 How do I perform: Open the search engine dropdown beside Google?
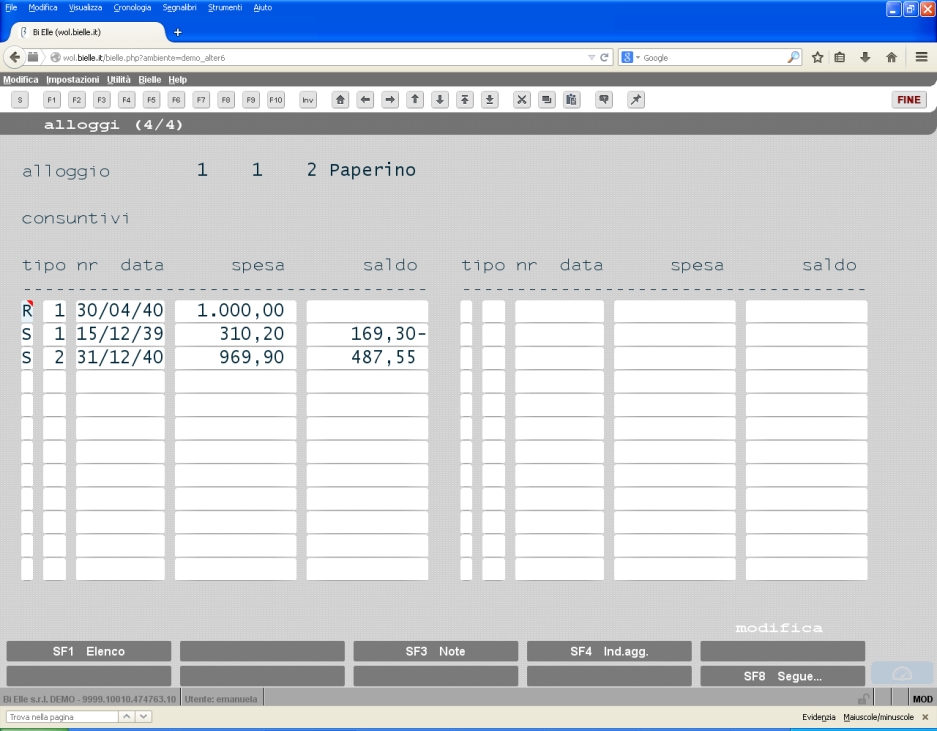630,57
